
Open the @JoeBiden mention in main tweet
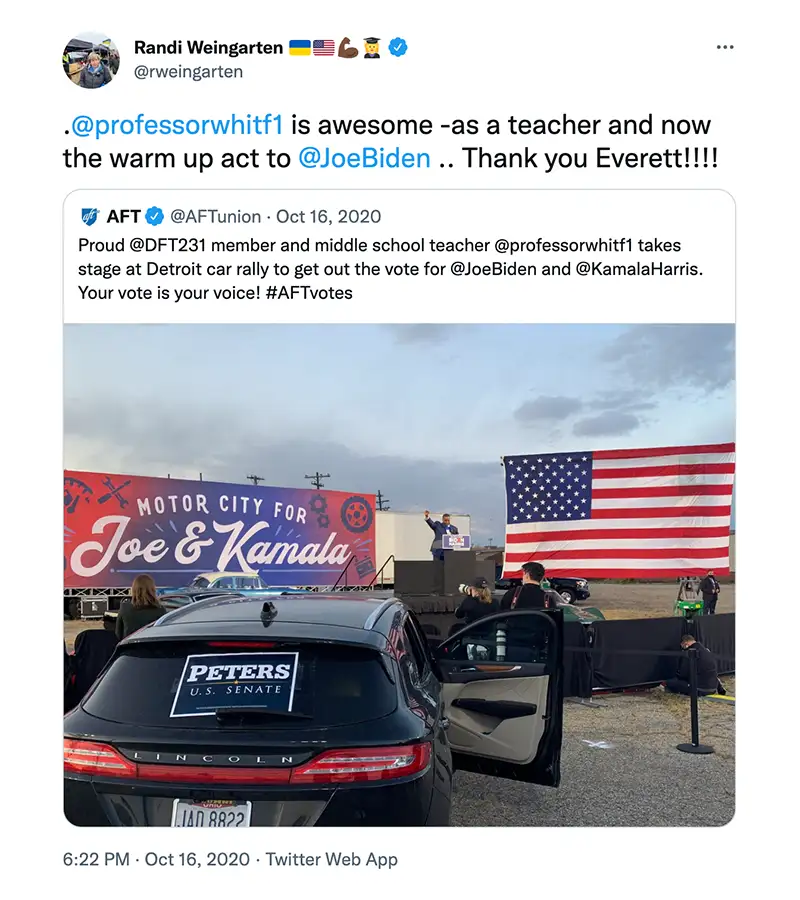click(x=364, y=158)
